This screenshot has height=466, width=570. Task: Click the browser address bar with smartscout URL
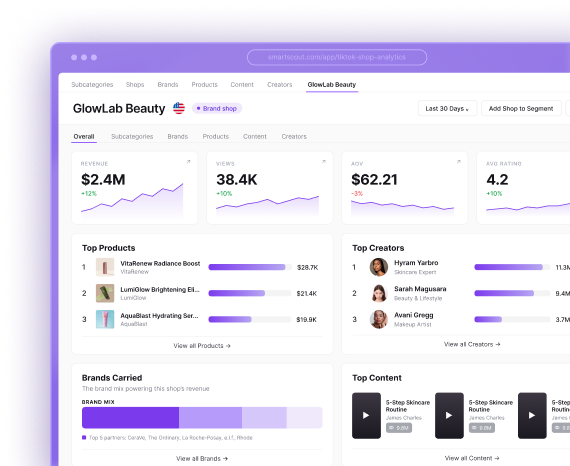coord(337,57)
